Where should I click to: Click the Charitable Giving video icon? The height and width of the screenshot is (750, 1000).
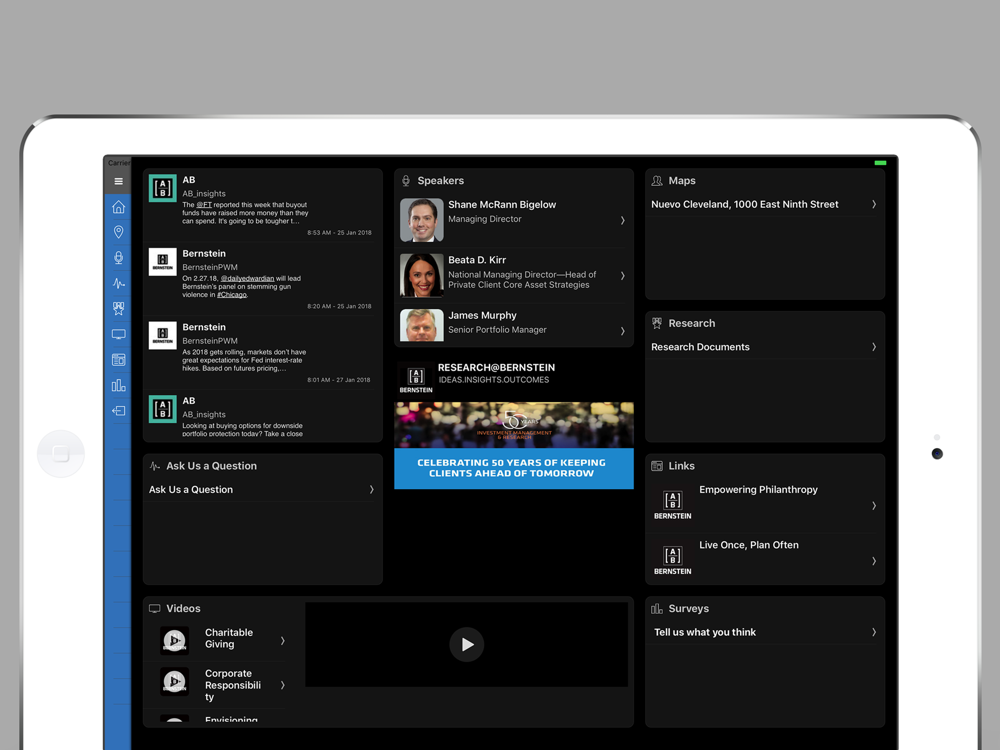pos(175,640)
